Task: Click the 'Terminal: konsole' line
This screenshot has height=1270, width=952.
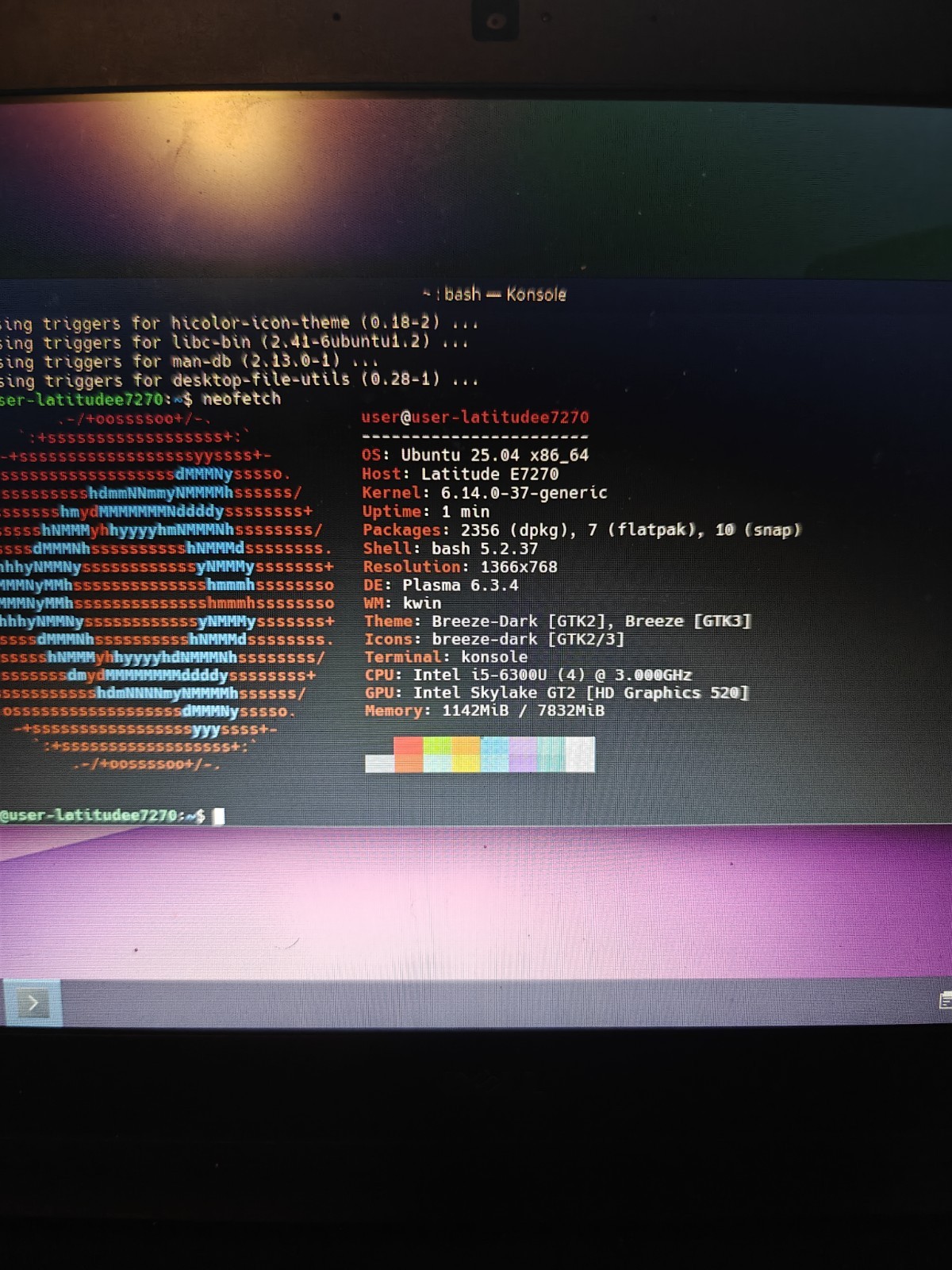Action: click(446, 657)
